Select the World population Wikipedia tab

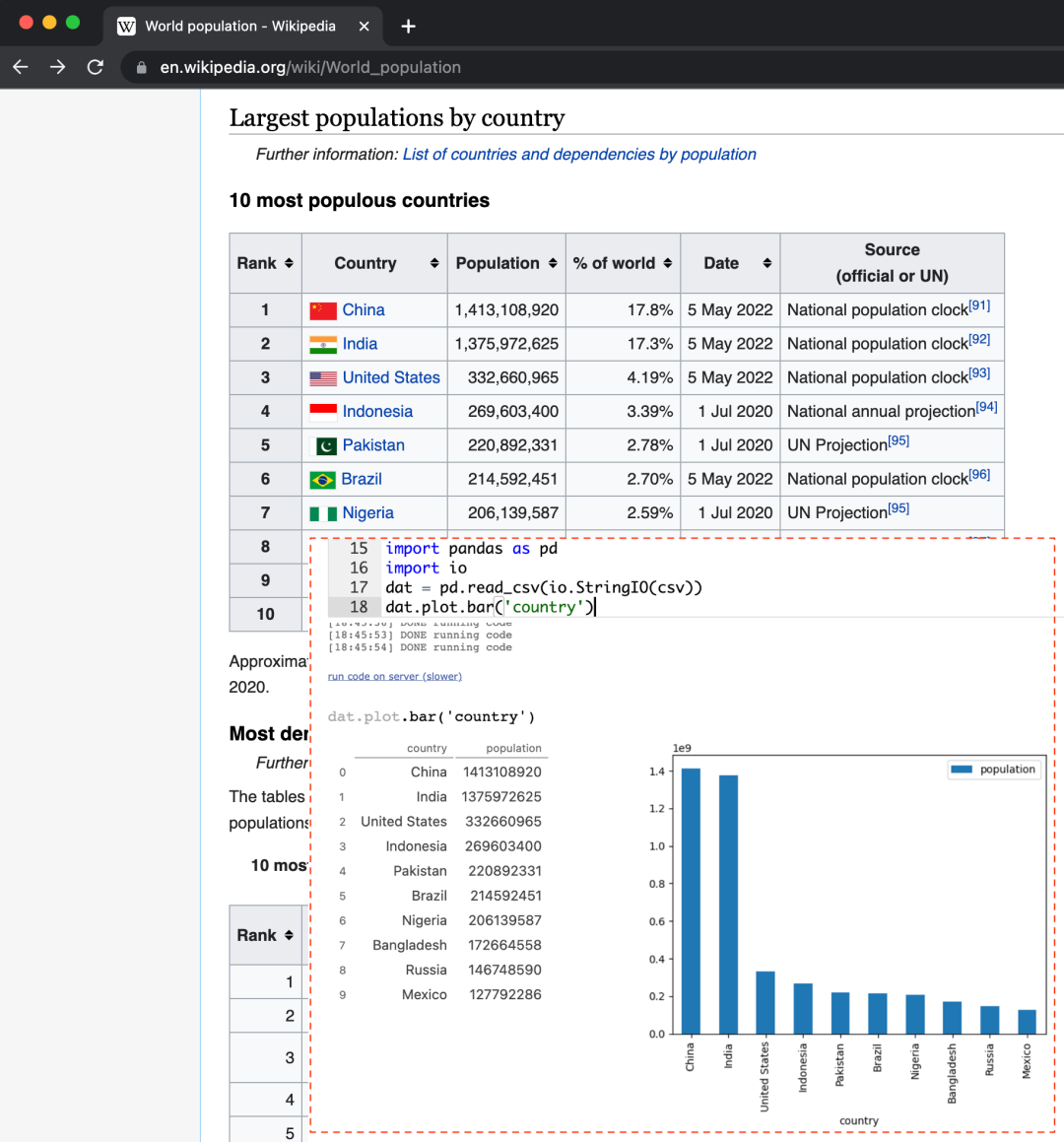coord(240,27)
